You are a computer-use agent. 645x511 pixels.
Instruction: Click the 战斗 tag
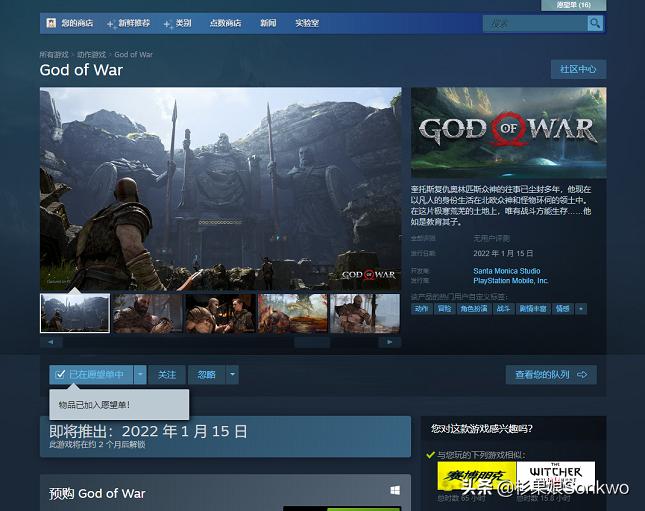point(503,309)
